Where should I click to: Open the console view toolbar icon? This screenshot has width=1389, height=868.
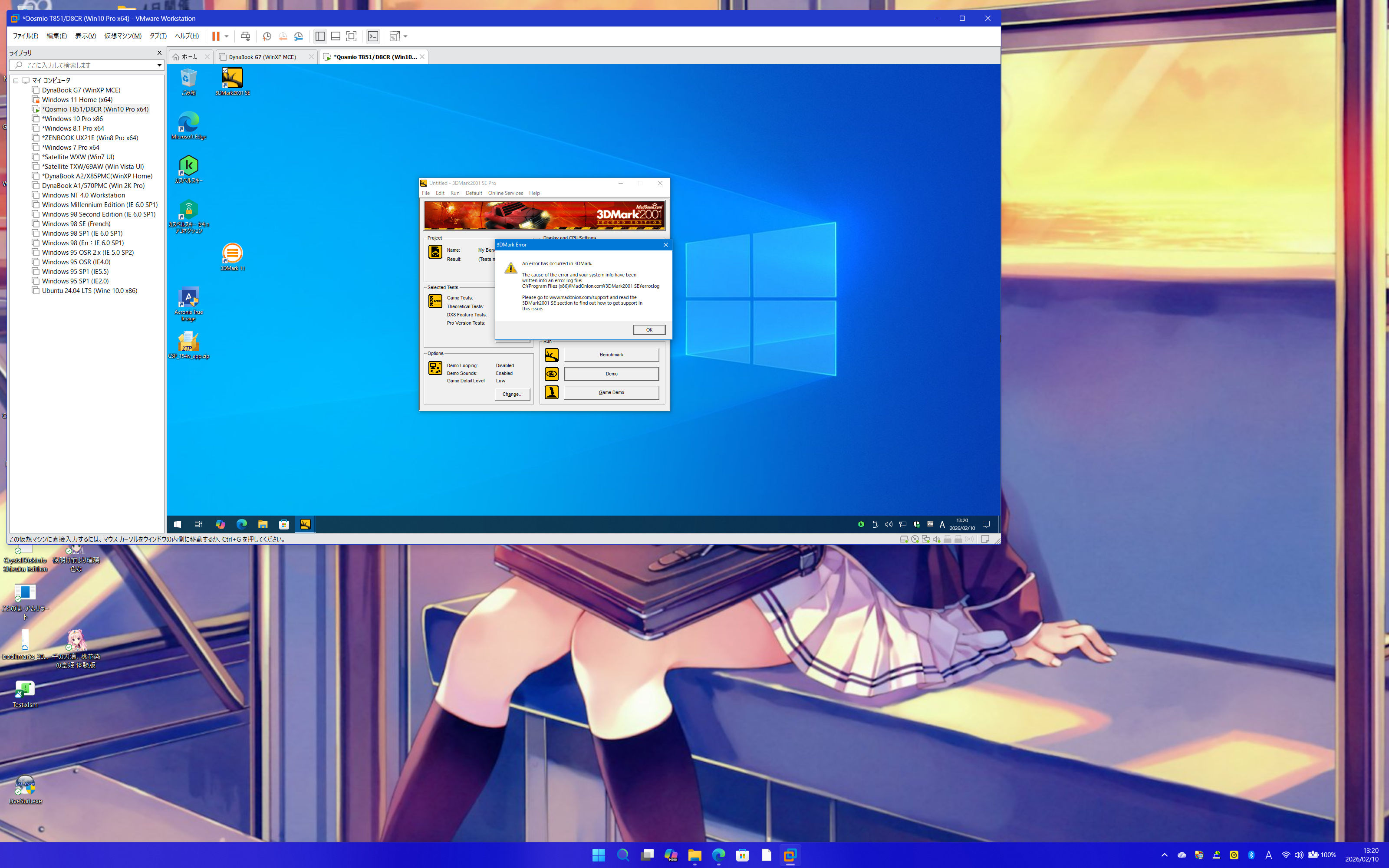373,36
